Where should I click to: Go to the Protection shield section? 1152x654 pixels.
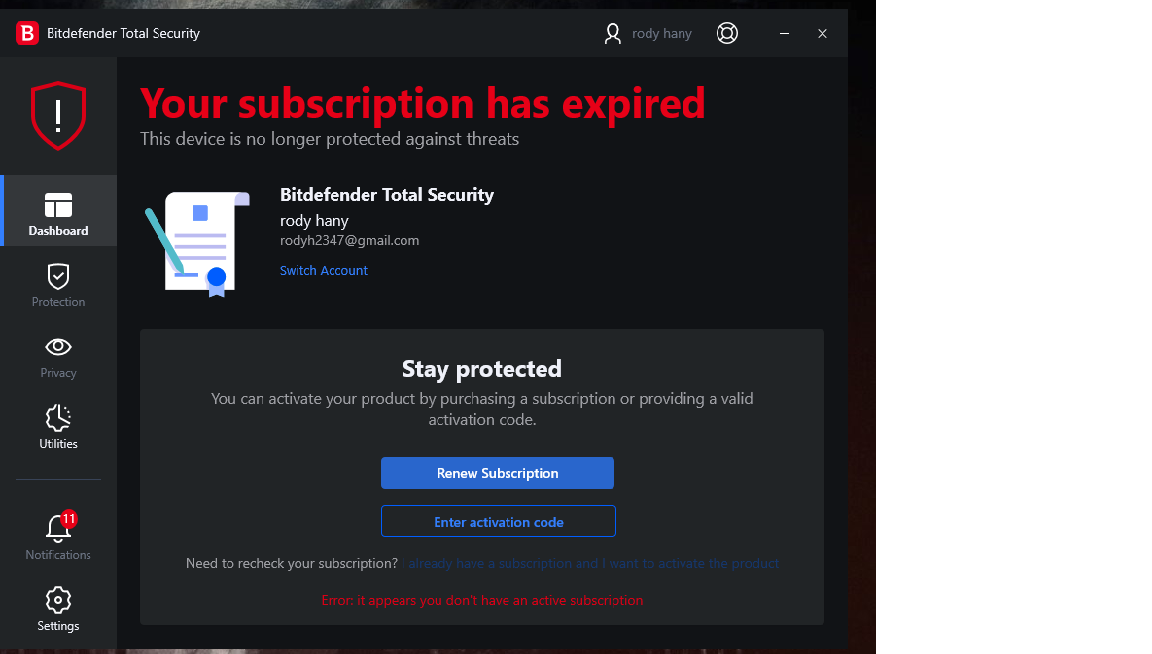[x=58, y=285]
